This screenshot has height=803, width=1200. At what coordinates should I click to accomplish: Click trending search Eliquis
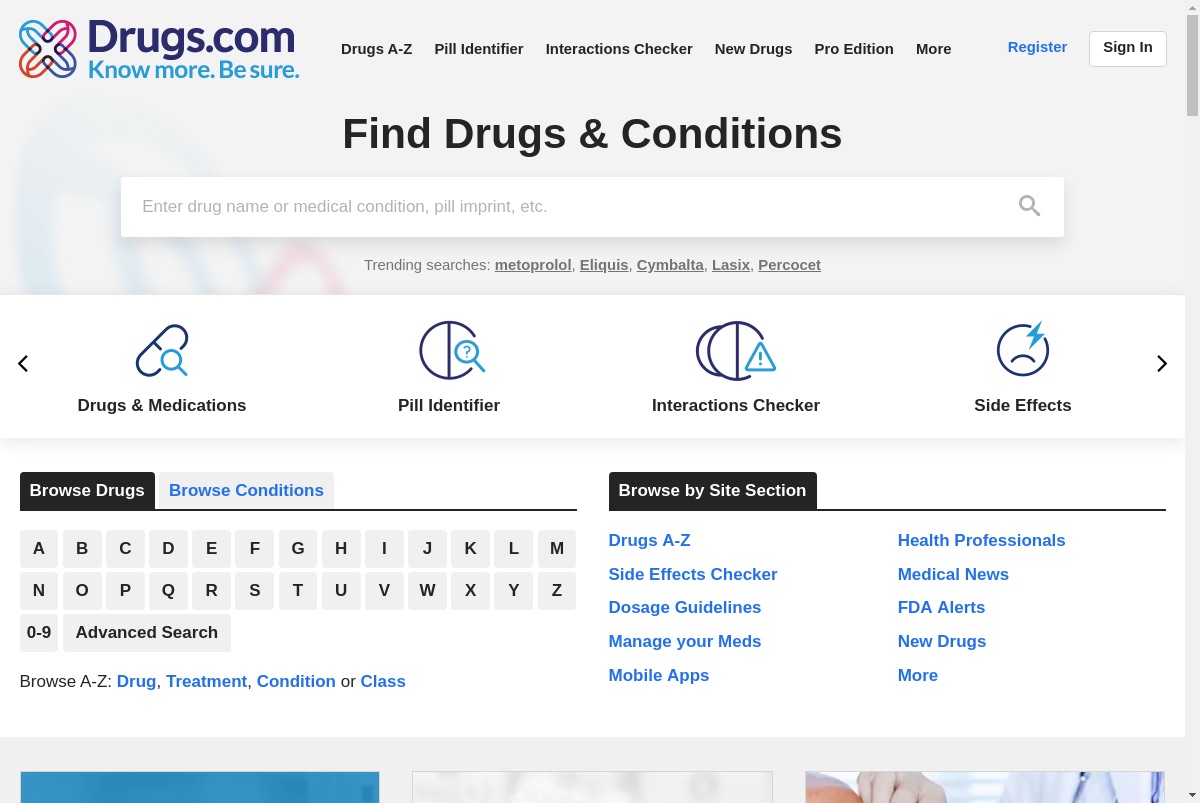pyautogui.click(x=604, y=265)
